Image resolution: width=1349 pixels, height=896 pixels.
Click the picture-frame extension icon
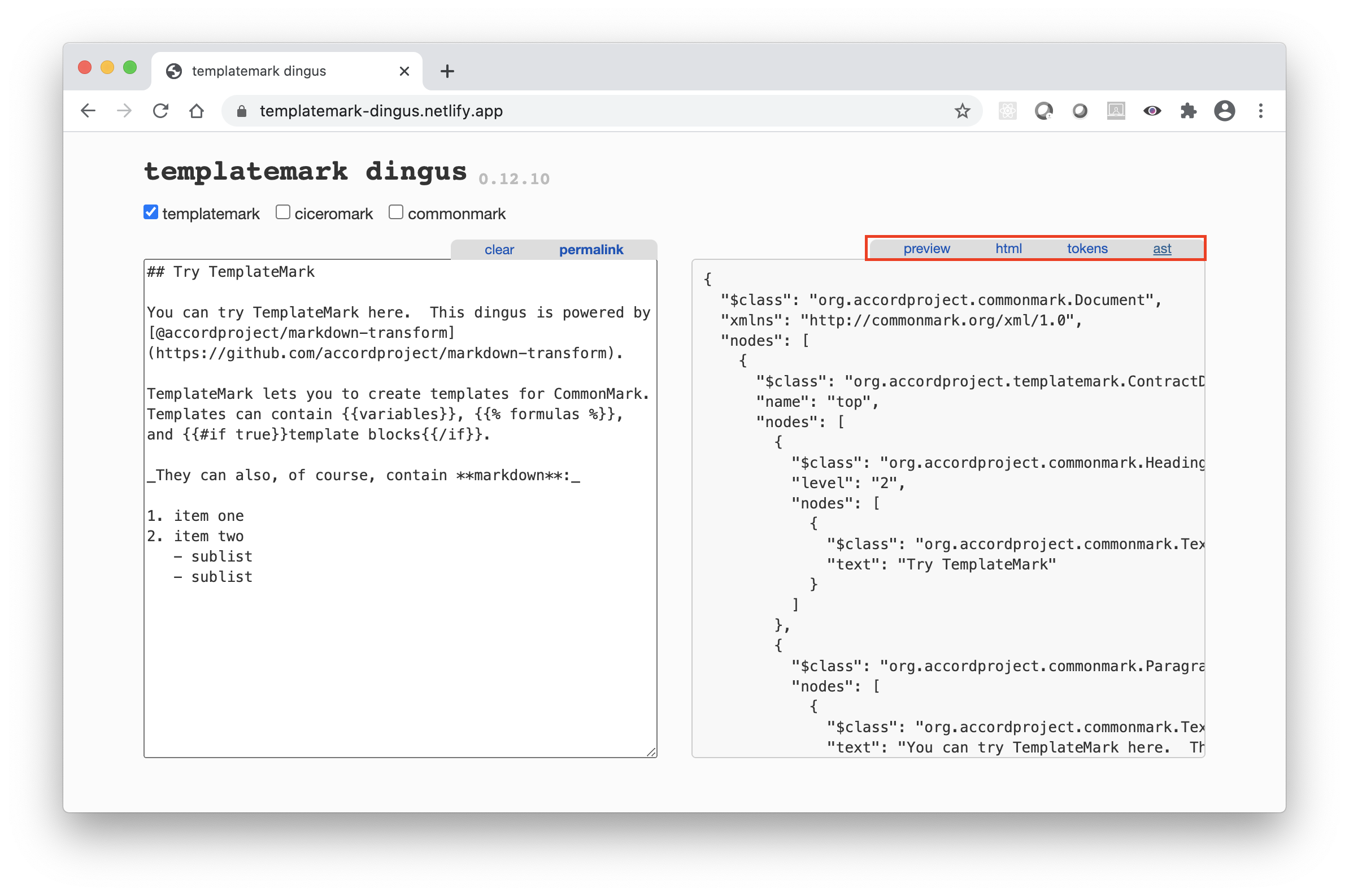coord(1116,111)
